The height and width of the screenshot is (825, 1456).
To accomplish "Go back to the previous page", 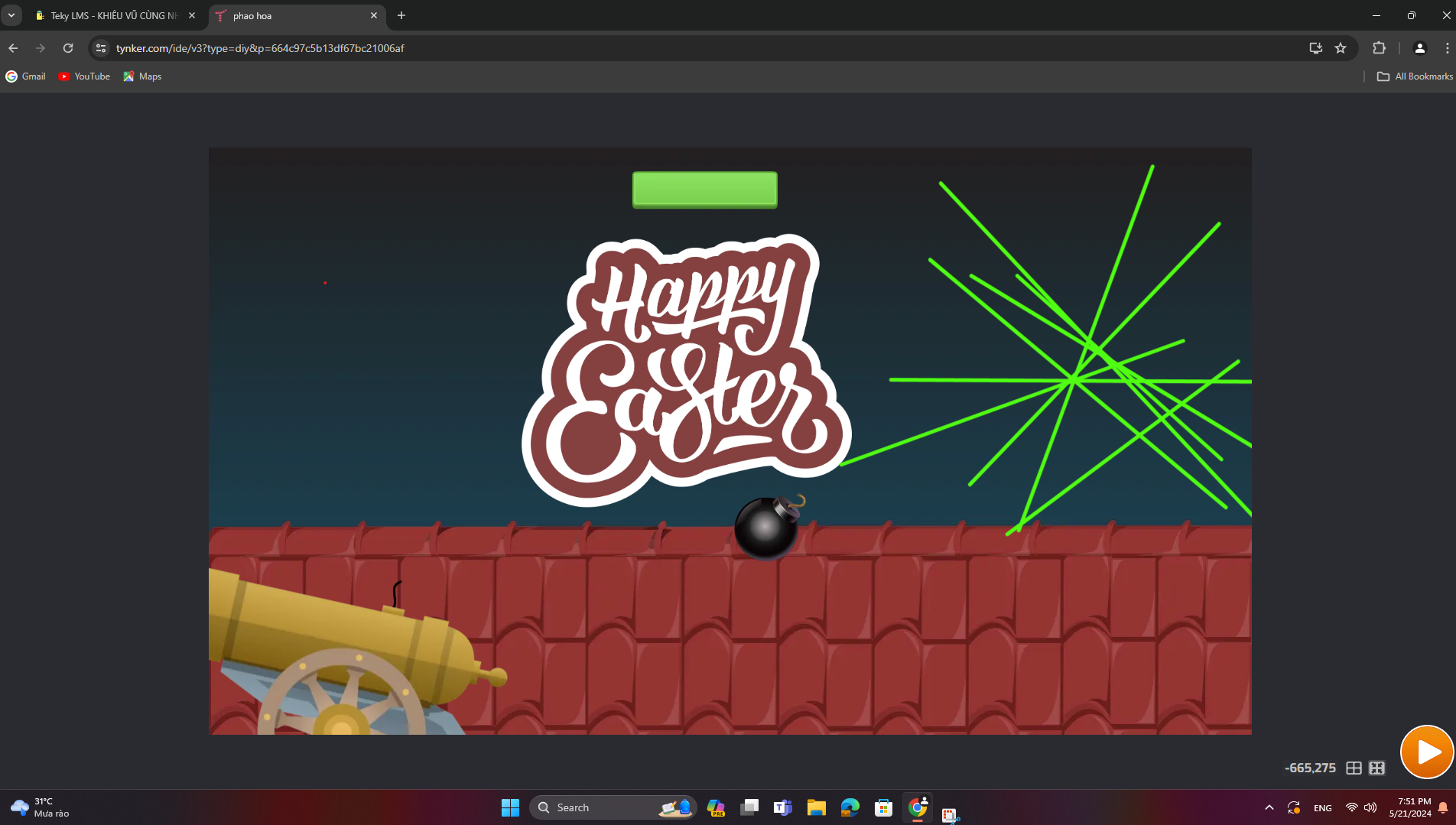I will click(x=13, y=48).
